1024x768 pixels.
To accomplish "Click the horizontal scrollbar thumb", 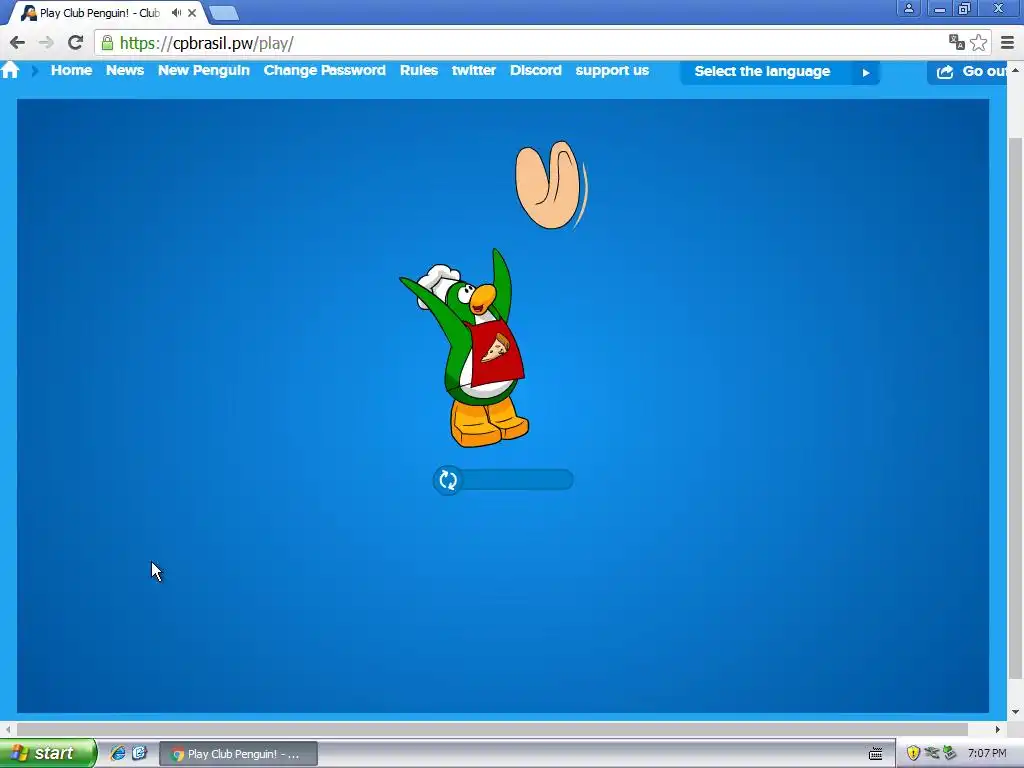I will click(x=492, y=729).
